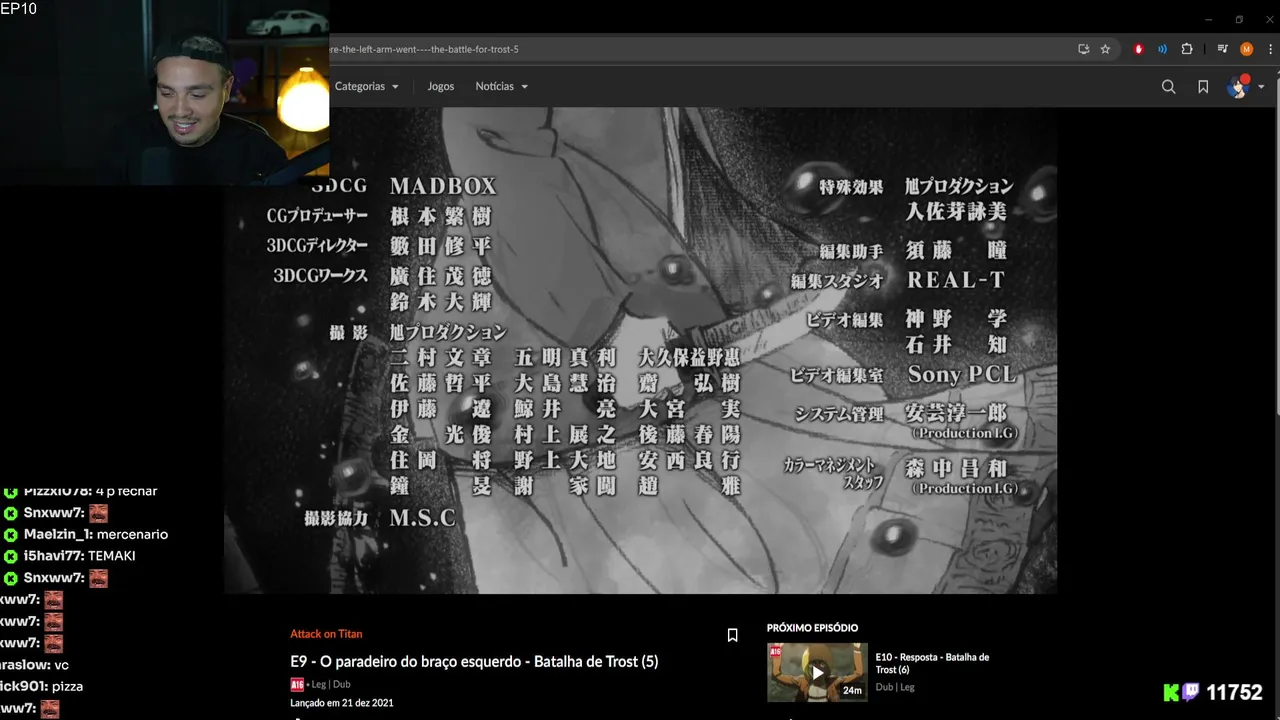Go to the Jogos page

pos(441,86)
